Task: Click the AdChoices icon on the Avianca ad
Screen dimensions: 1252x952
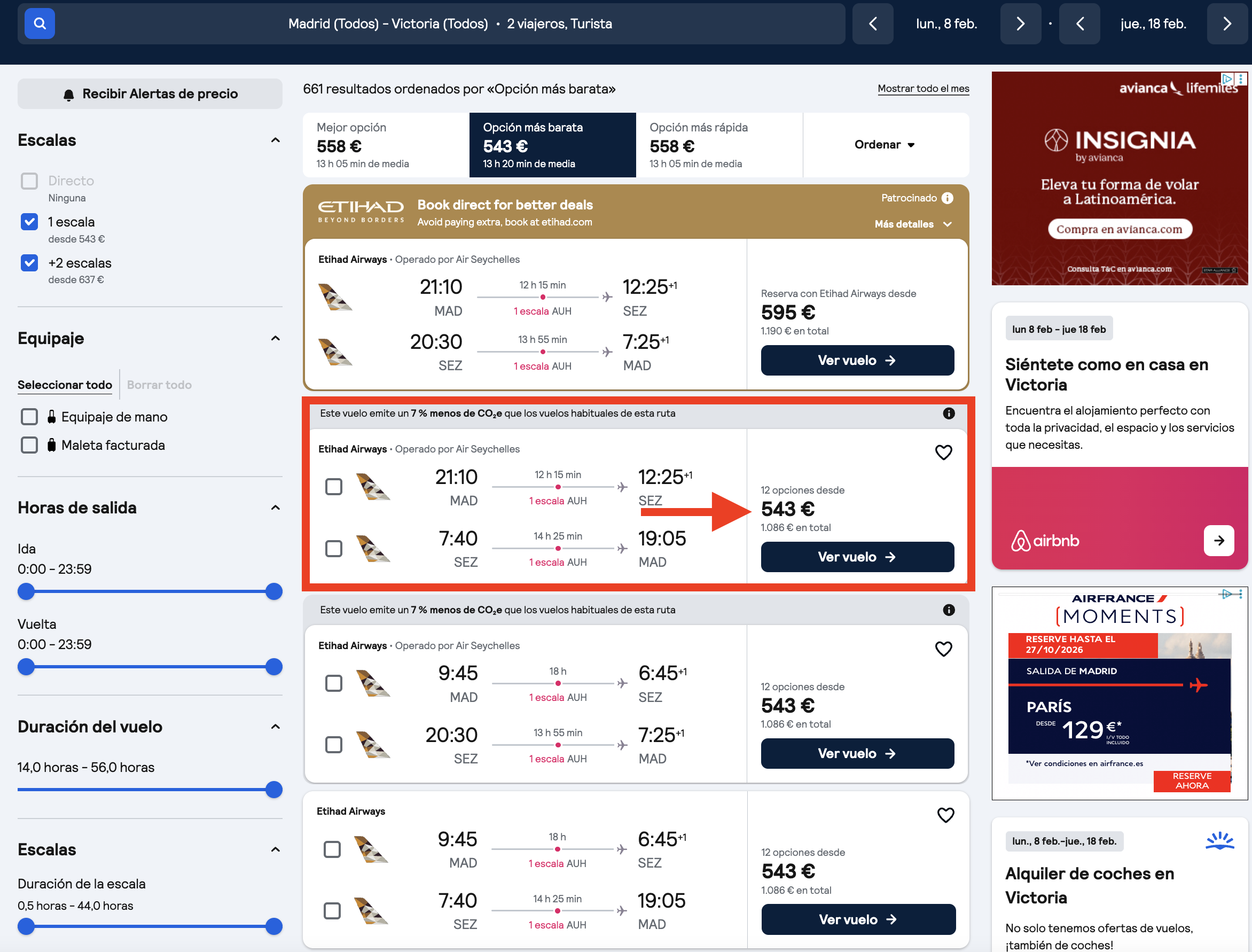Action: tap(1226, 78)
